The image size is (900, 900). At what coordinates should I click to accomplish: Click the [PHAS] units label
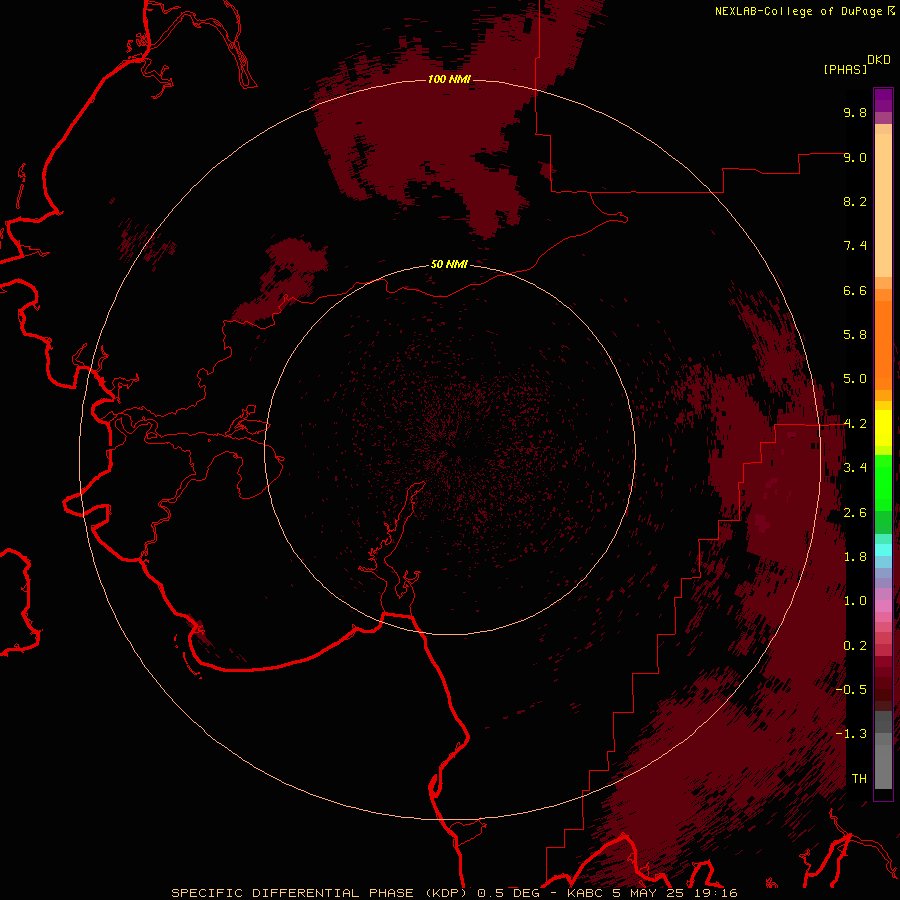pos(845,69)
